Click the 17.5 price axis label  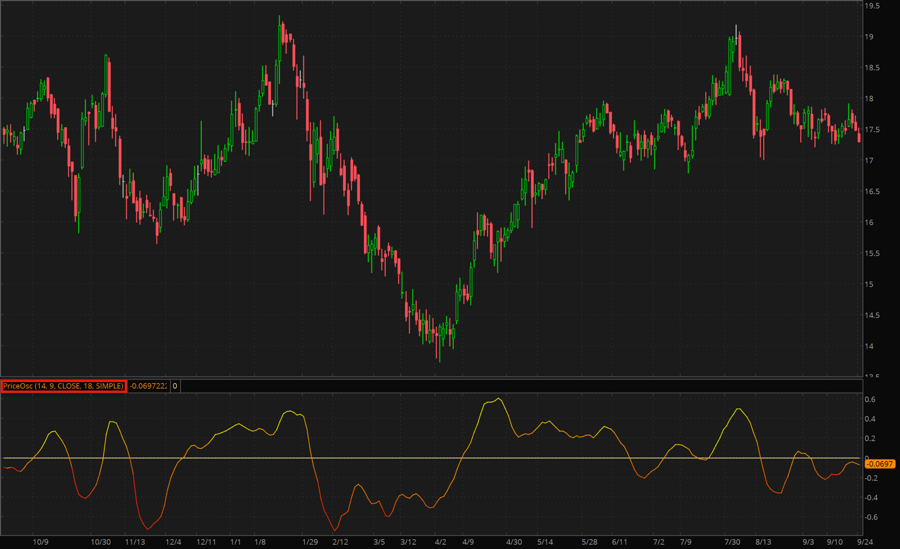pyautogui.click(x=872, y=130)
